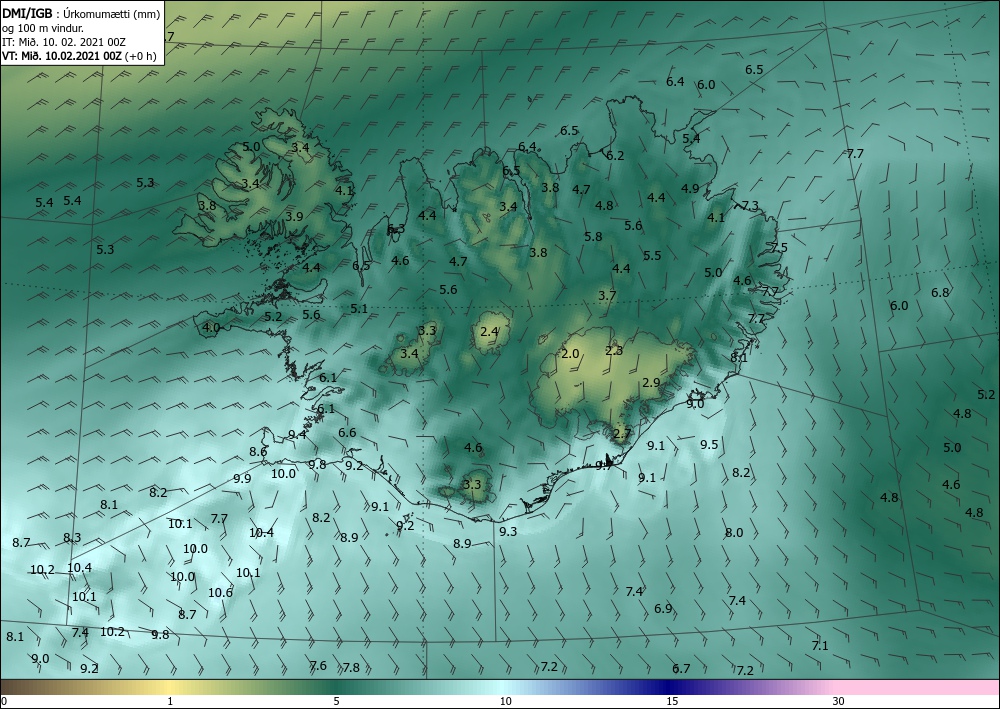Click the 5.0 value in the Westfjords
The height and width of the screenshot is (709, 1000).
(251, 146)
